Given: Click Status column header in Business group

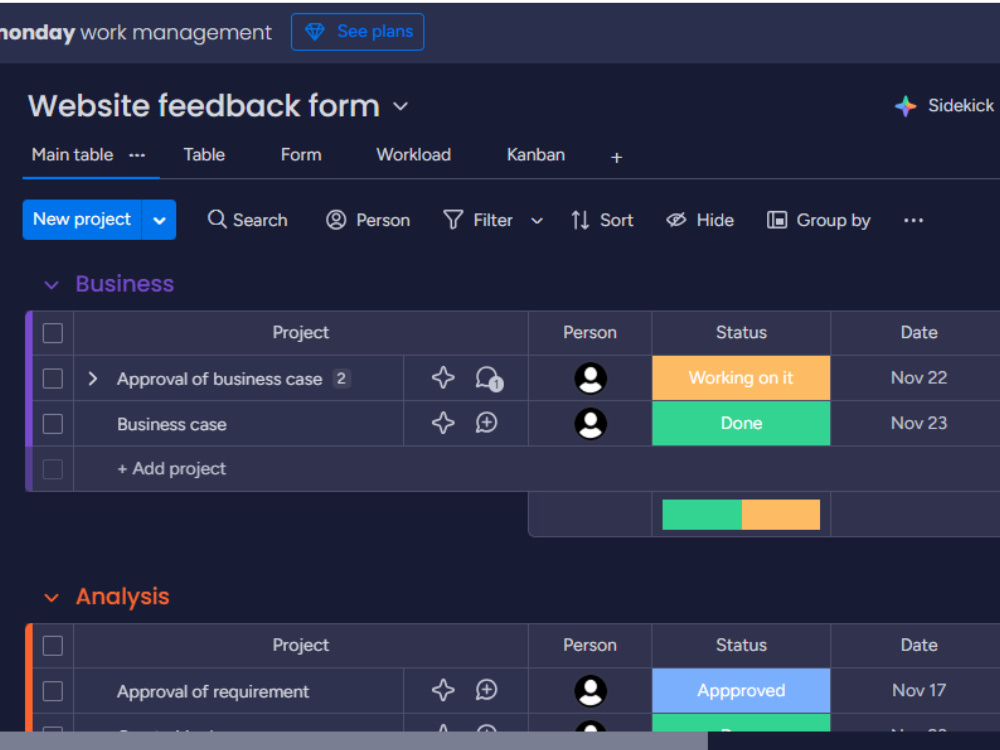Looking at the screenshot, I should click(x=741, y=333).
